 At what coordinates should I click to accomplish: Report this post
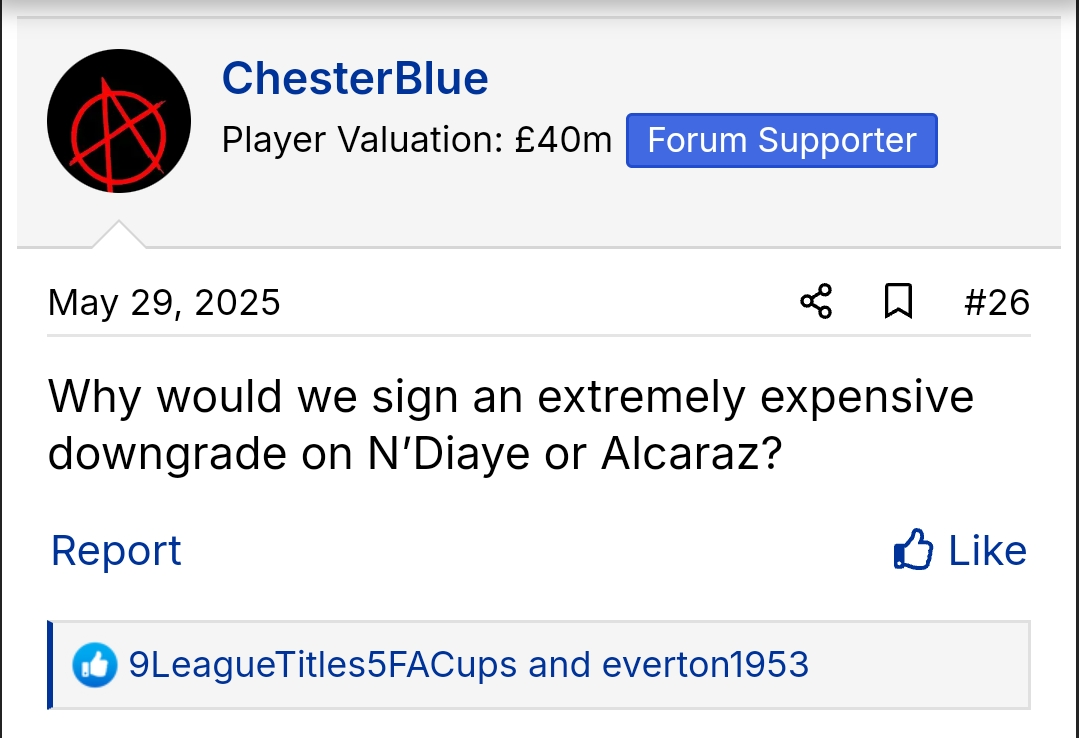pos(116,551)
